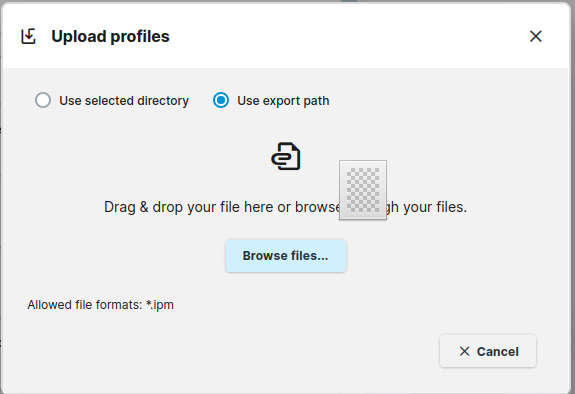Screen dimensions: 575x394
Task: Click the 'Use selected directory' label text
Action: [124, 101]
